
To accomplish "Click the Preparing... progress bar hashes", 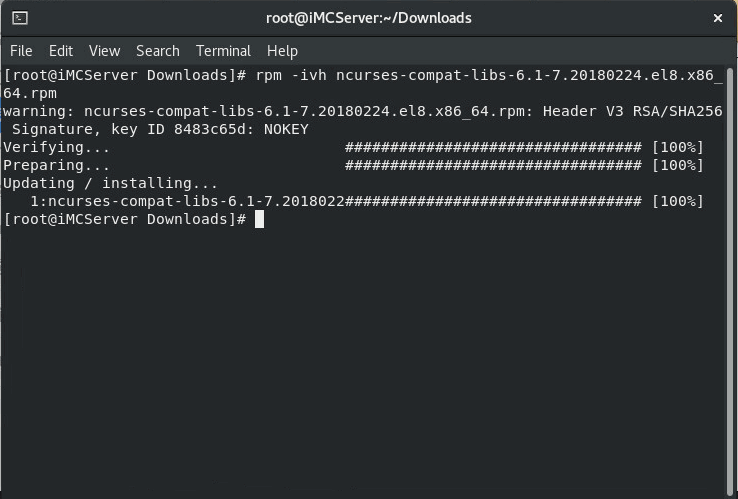I will [493, 165].
